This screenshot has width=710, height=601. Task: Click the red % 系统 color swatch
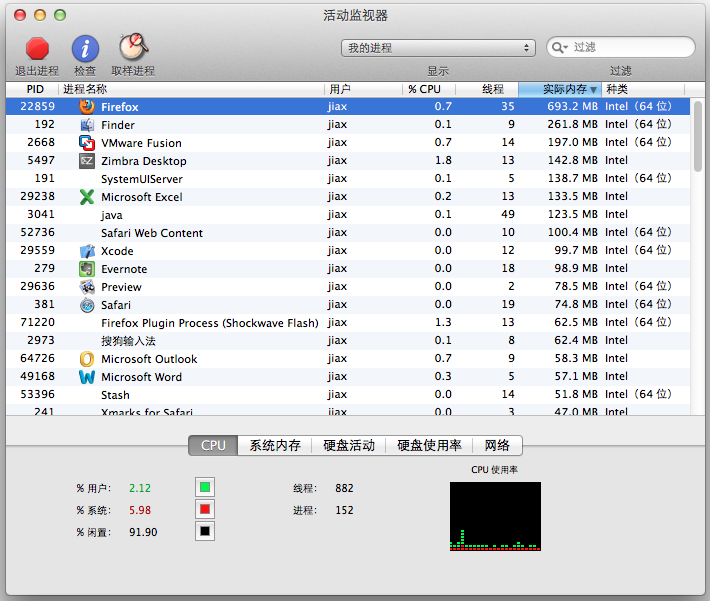204,510
